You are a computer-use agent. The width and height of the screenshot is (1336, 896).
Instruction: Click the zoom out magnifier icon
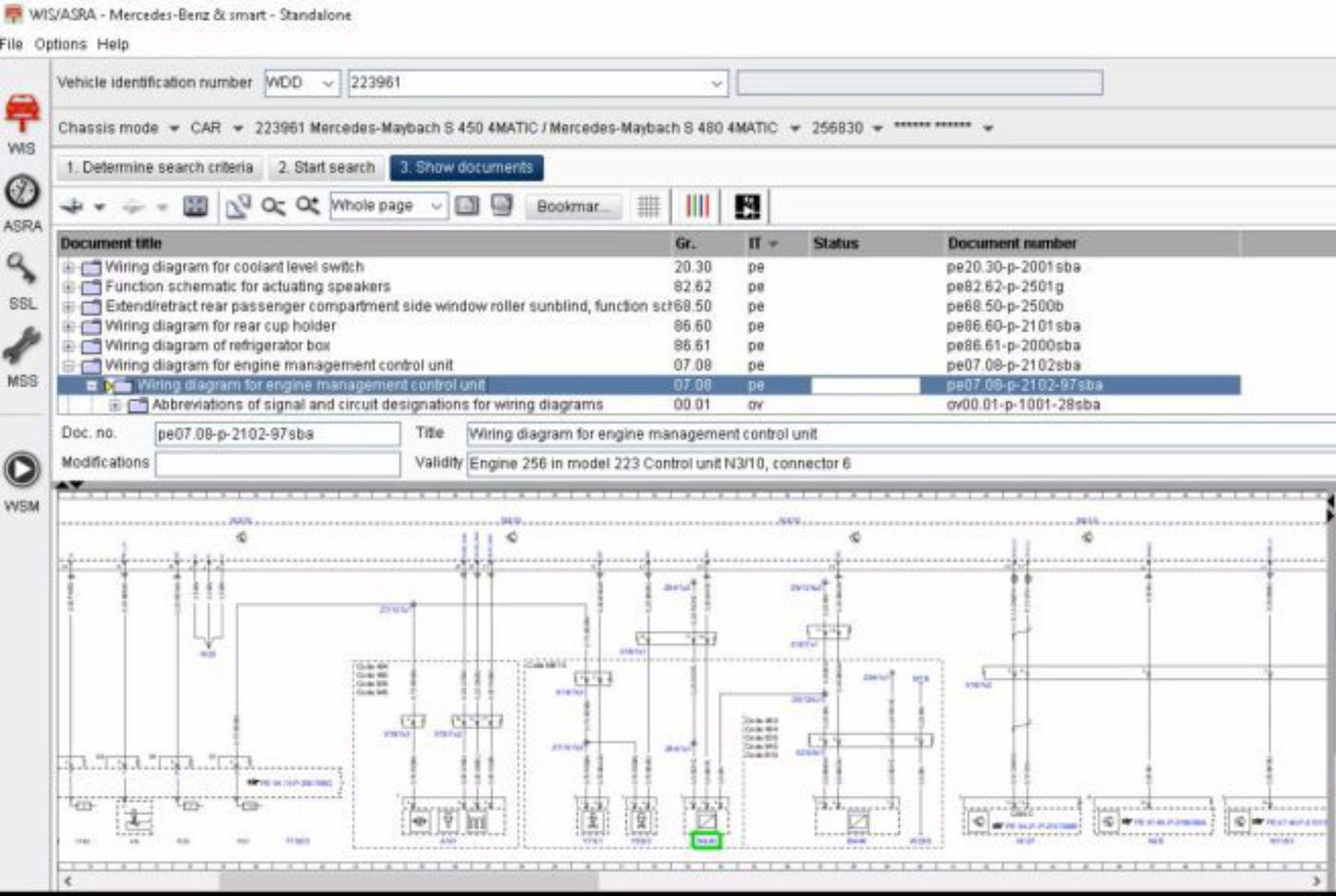coord(273,206)
